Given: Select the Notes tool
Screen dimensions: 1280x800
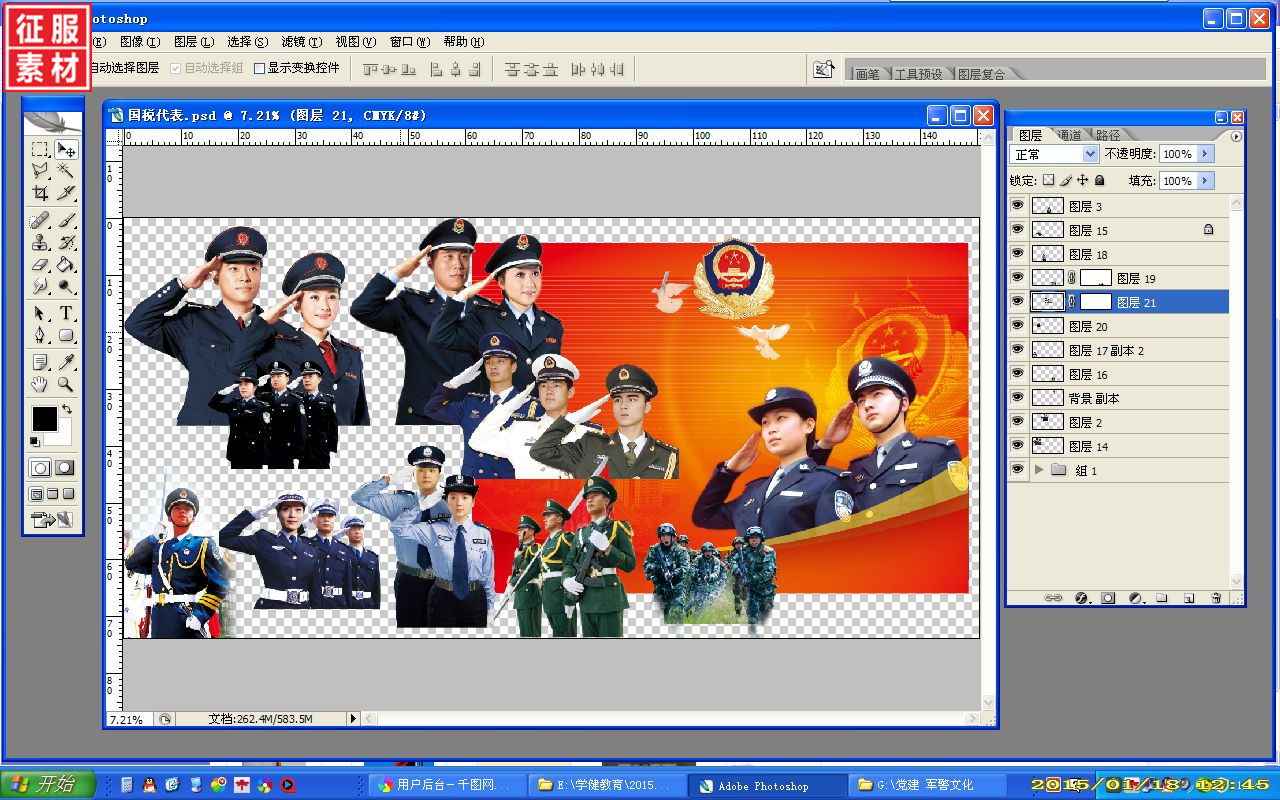Looking at the screenshot, I should pyautogui.click(x=40, y=361).
